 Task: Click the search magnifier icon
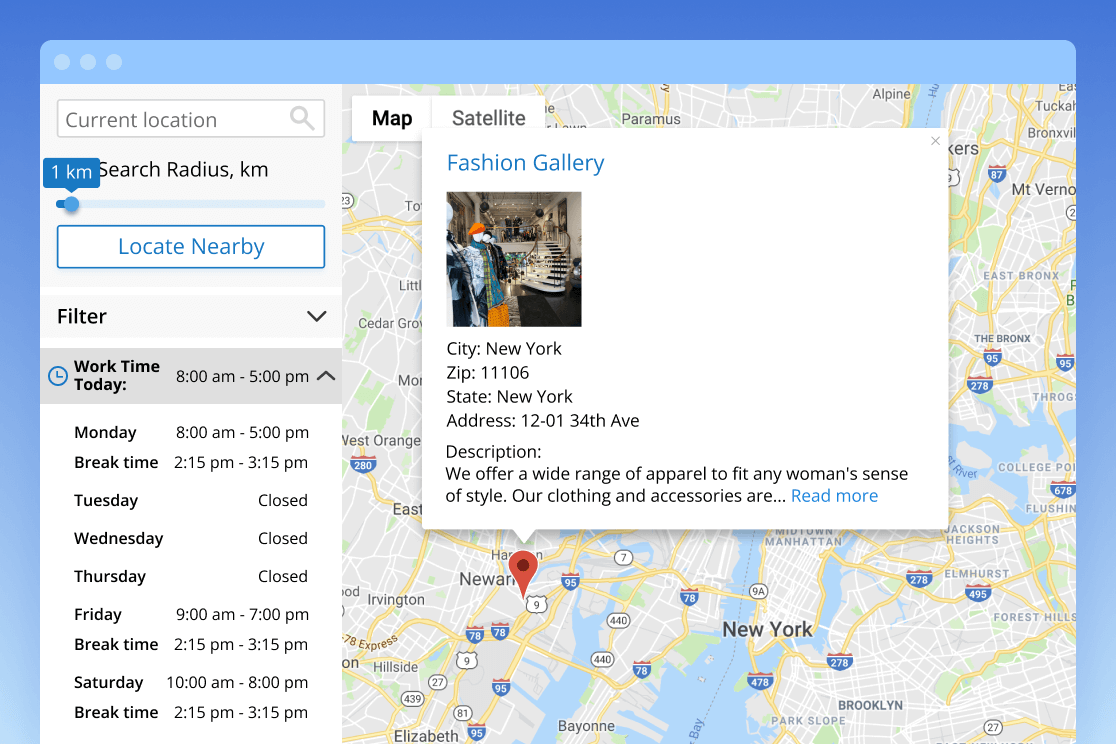tap(302, 118)
